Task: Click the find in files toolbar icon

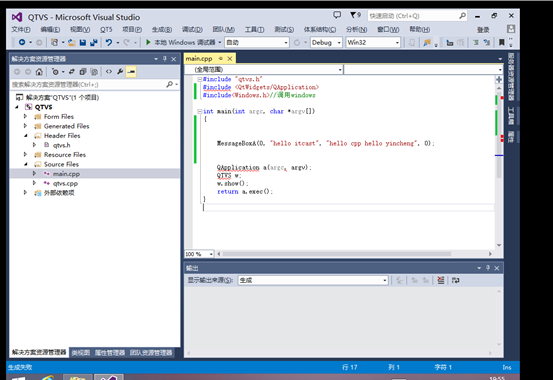Action: pyautogui.click(x=427, y=42)
